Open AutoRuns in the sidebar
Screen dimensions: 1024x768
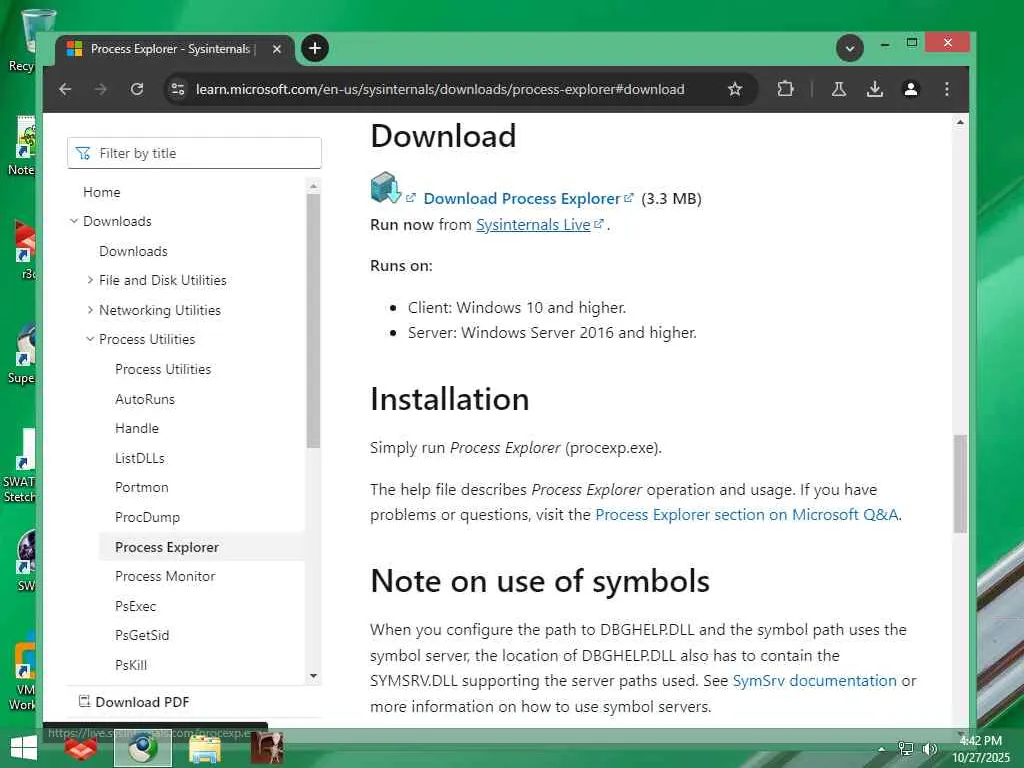point(145,399)
